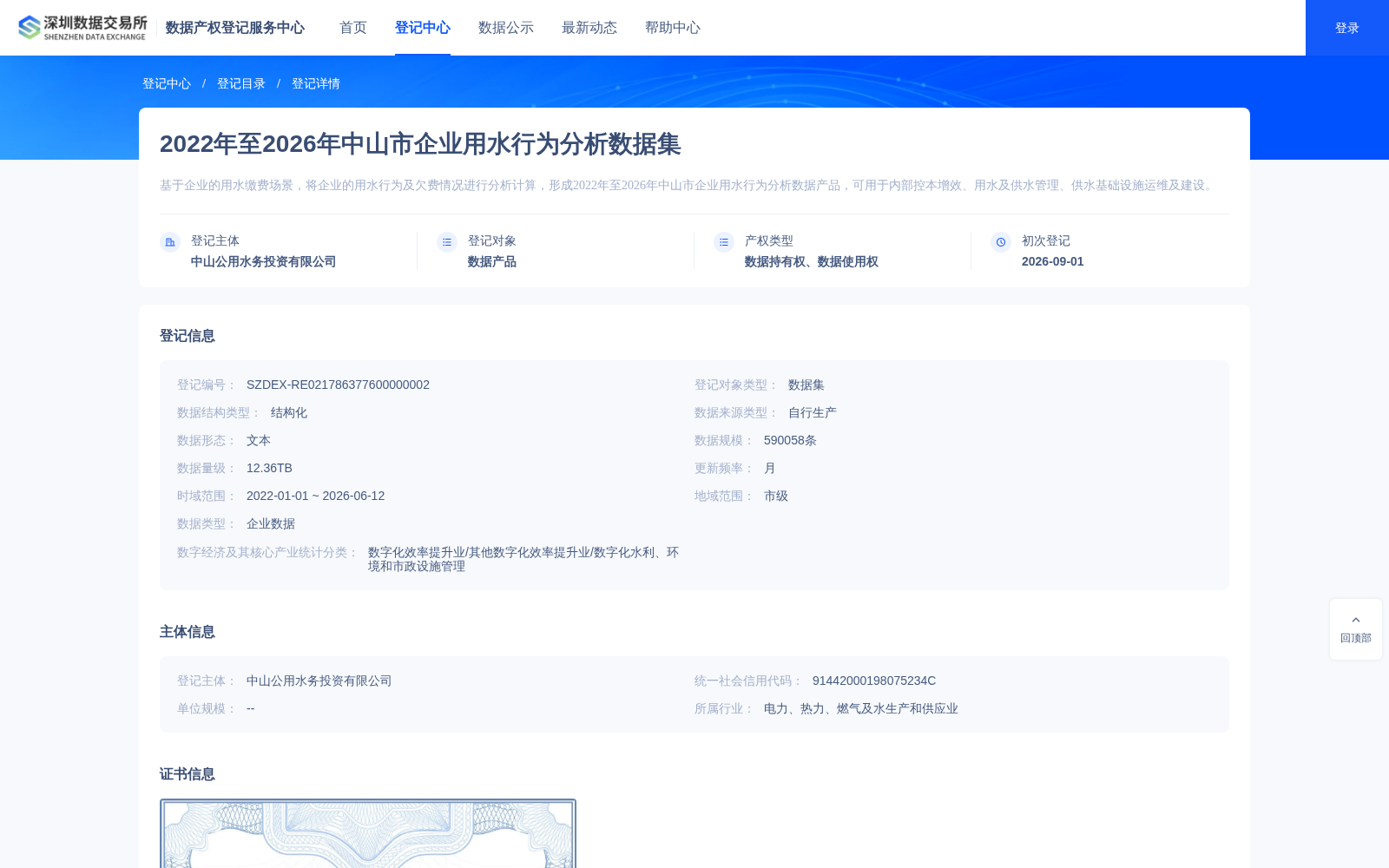
Task: Click 中山公用水务投资有限公司 in summary card
Action: pyautogui.click(x=263, y=261)
